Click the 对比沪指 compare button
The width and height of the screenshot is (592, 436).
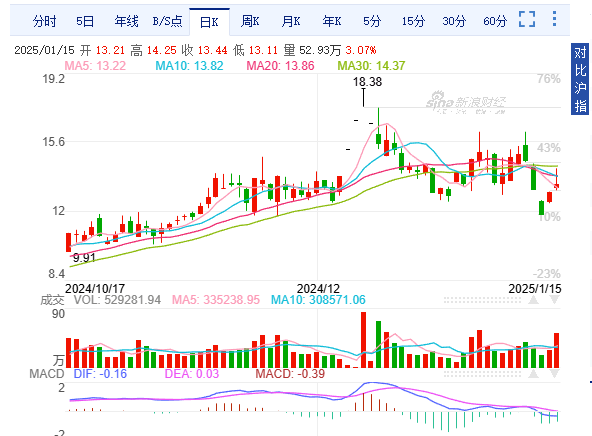(x=580, y=79)
